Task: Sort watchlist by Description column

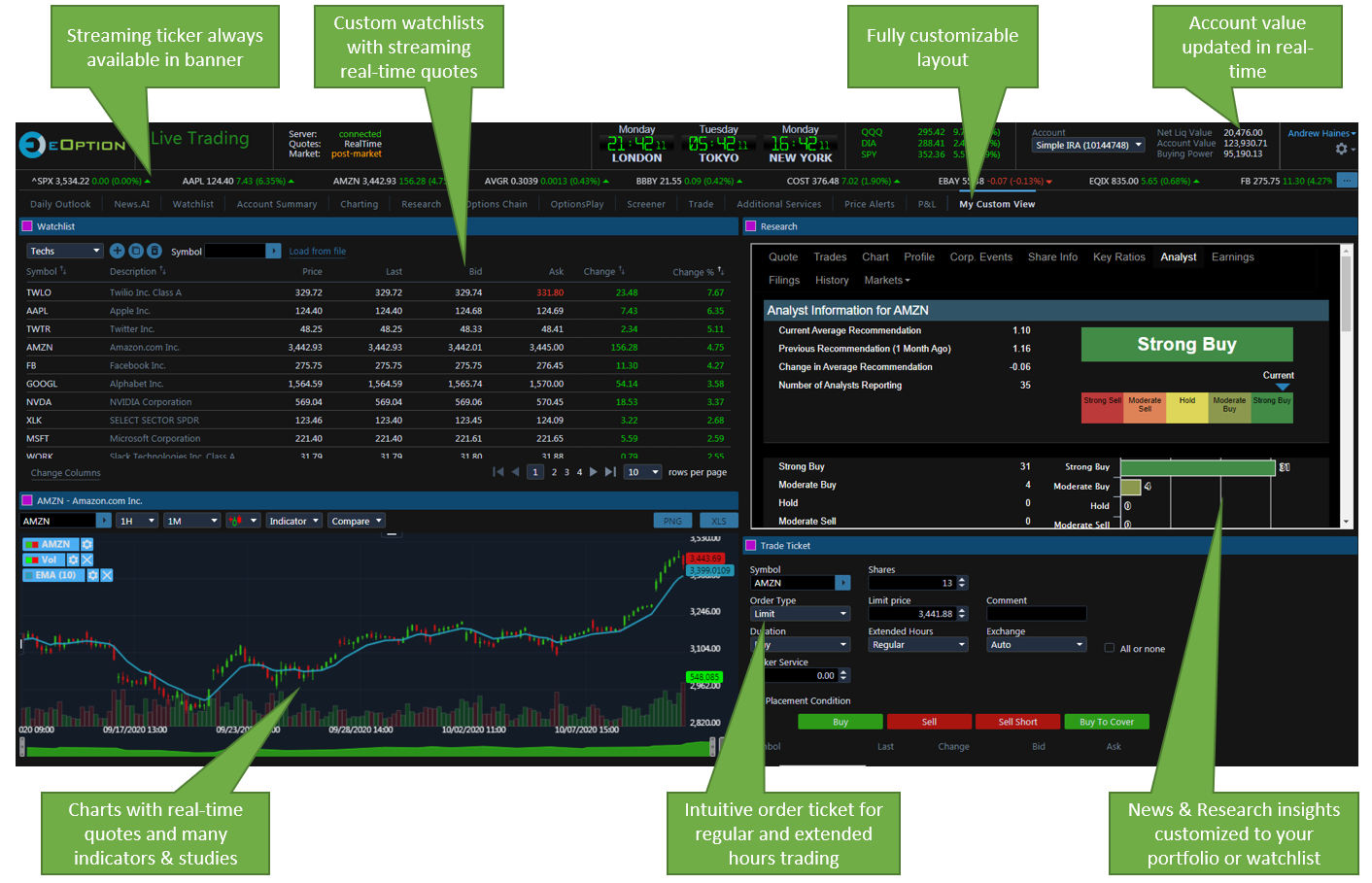Action: [x=138, y=271]
